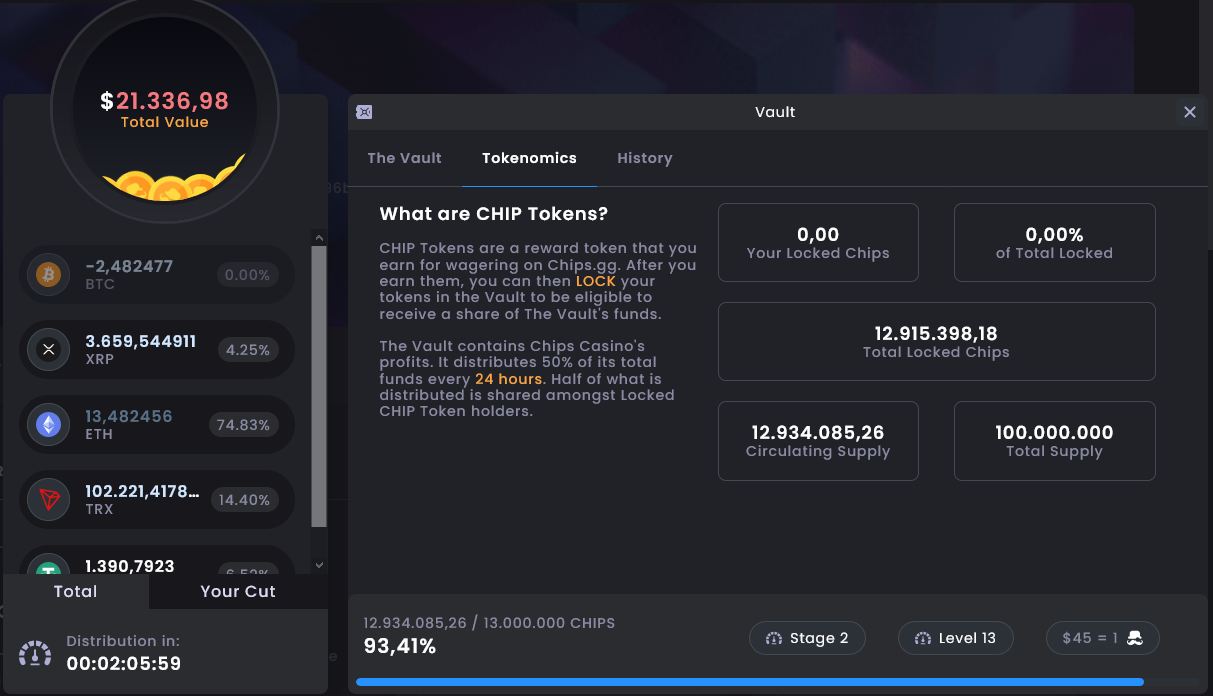
Task: Click the TRON coin icon
Action: (x=48, y=500)
